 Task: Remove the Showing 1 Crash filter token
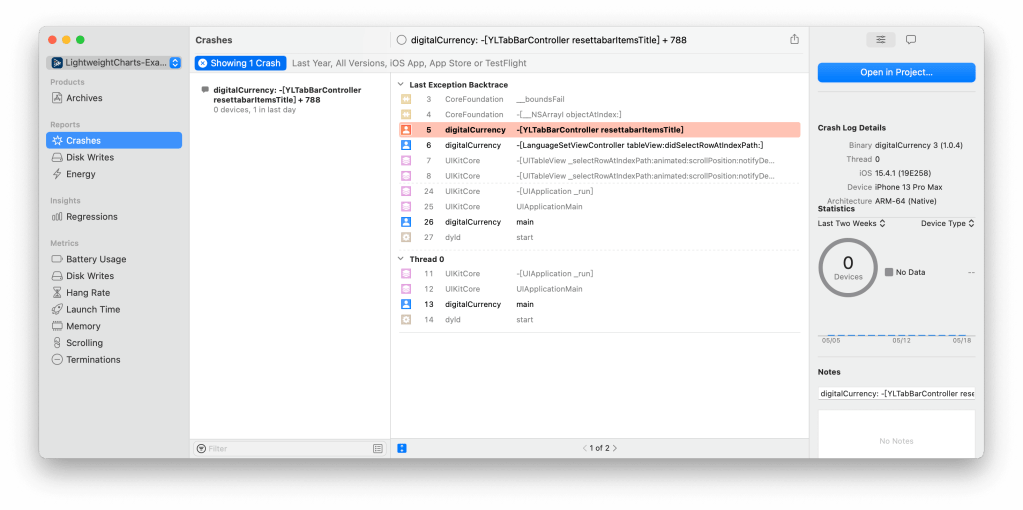click(x=202, y=63)
